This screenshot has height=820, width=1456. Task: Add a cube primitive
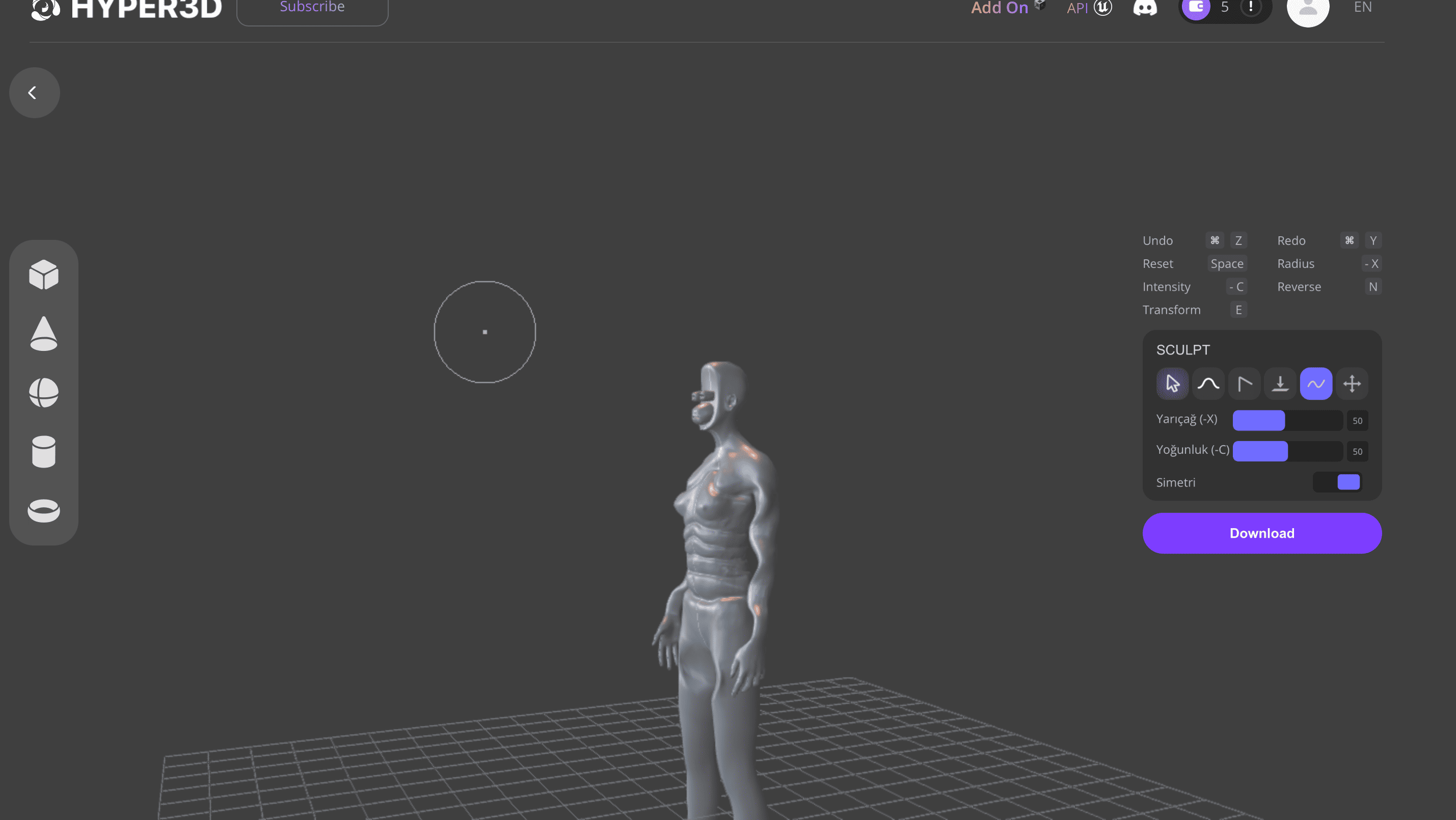(x=43, y=275)
